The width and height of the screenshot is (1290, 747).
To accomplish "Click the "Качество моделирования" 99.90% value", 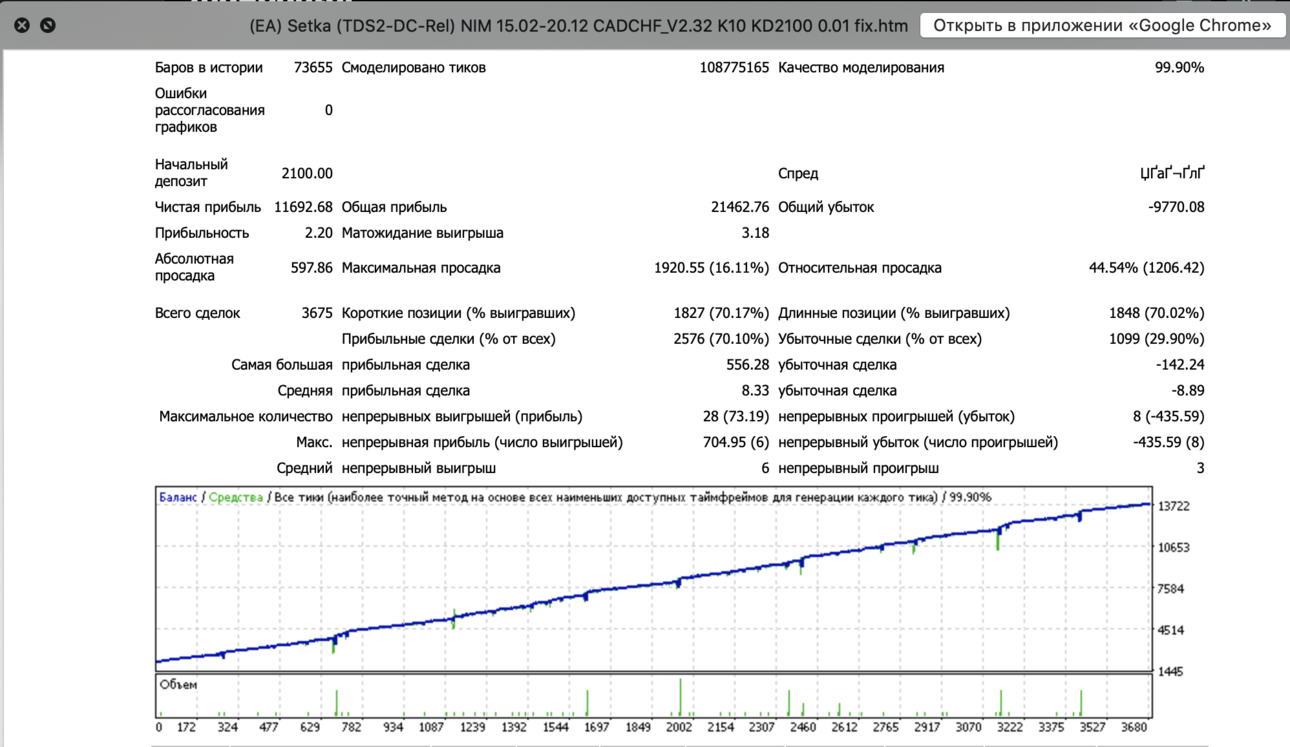I will point(1179,67).
